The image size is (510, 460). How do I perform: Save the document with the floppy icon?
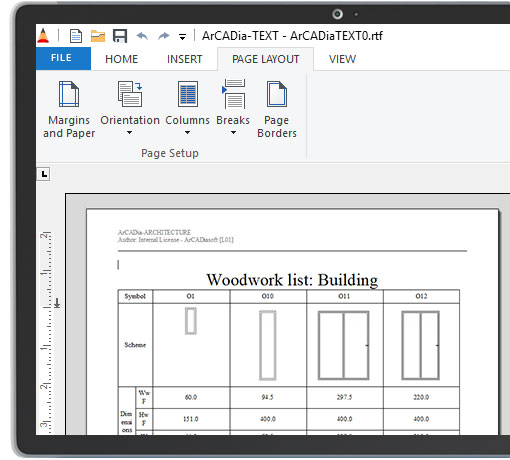120,36
